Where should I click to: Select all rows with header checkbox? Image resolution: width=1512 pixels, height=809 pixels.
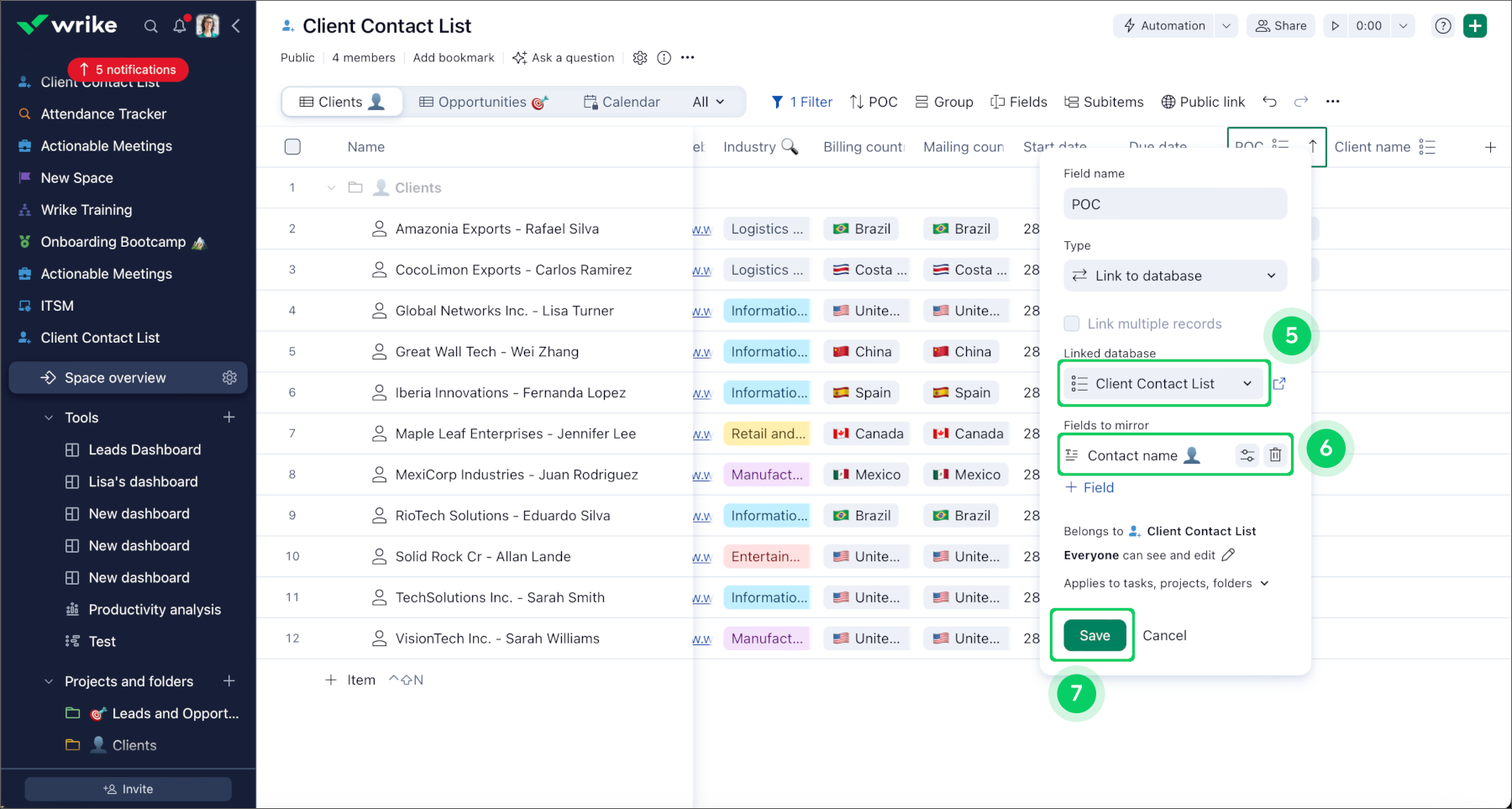point(292,146)
